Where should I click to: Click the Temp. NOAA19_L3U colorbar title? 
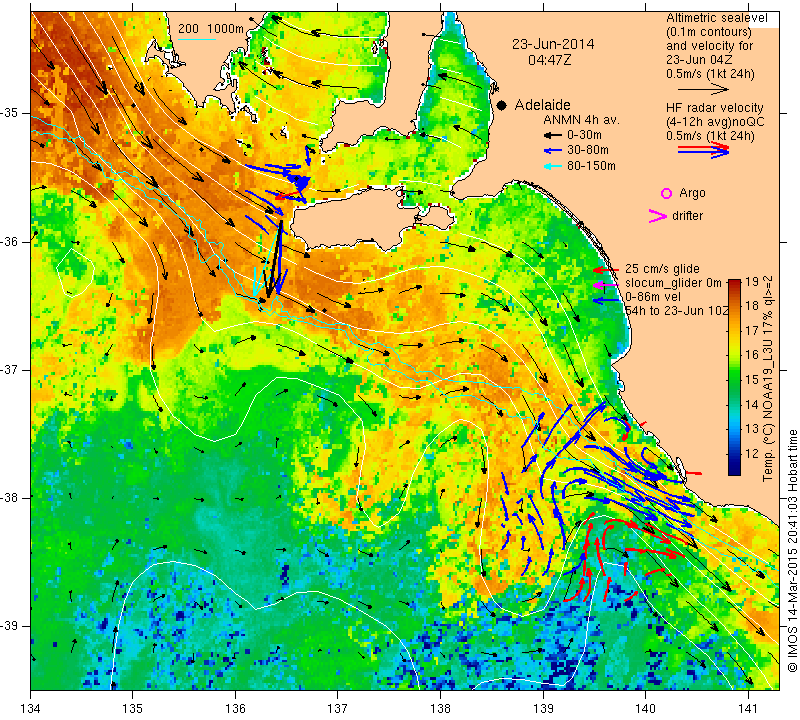768,379
